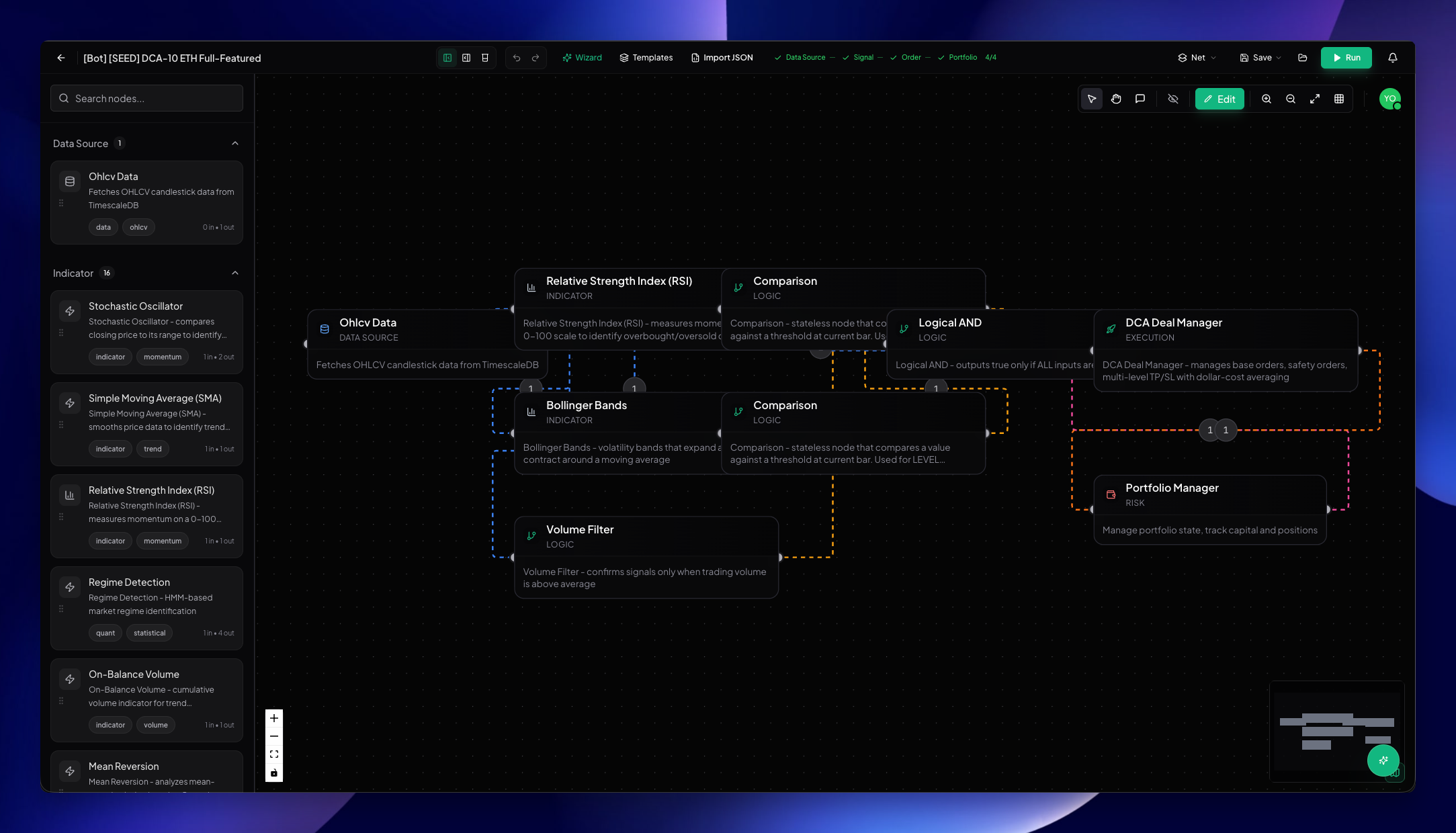This screenshot has height=833, width=1456.
Task: Open the green AI sparkle assistant button
Action: pos(1383,760)
